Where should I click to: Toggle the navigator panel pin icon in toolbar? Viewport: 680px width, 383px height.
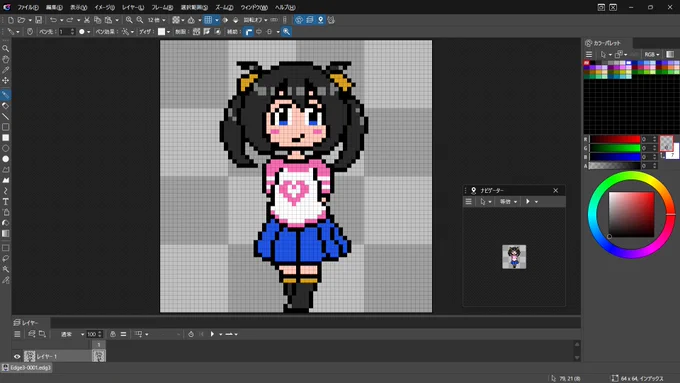320,20
